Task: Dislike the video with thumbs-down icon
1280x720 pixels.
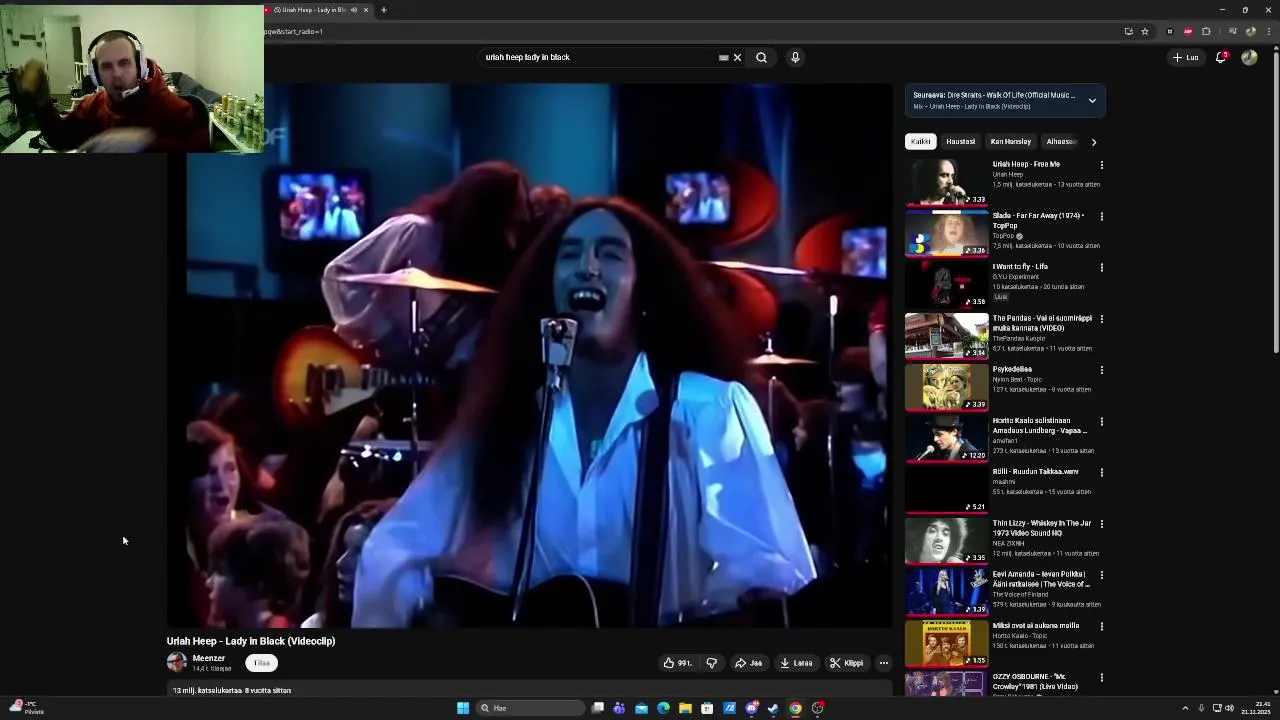Action: click(712, 663)
